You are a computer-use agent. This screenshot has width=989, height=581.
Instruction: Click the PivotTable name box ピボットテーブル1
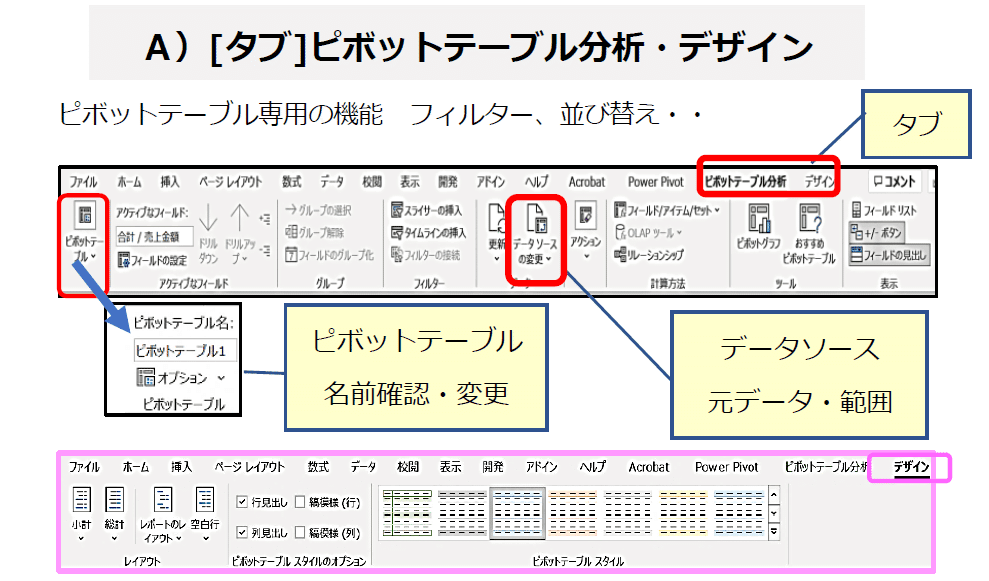pyautogui.click(x=185, y=350)
